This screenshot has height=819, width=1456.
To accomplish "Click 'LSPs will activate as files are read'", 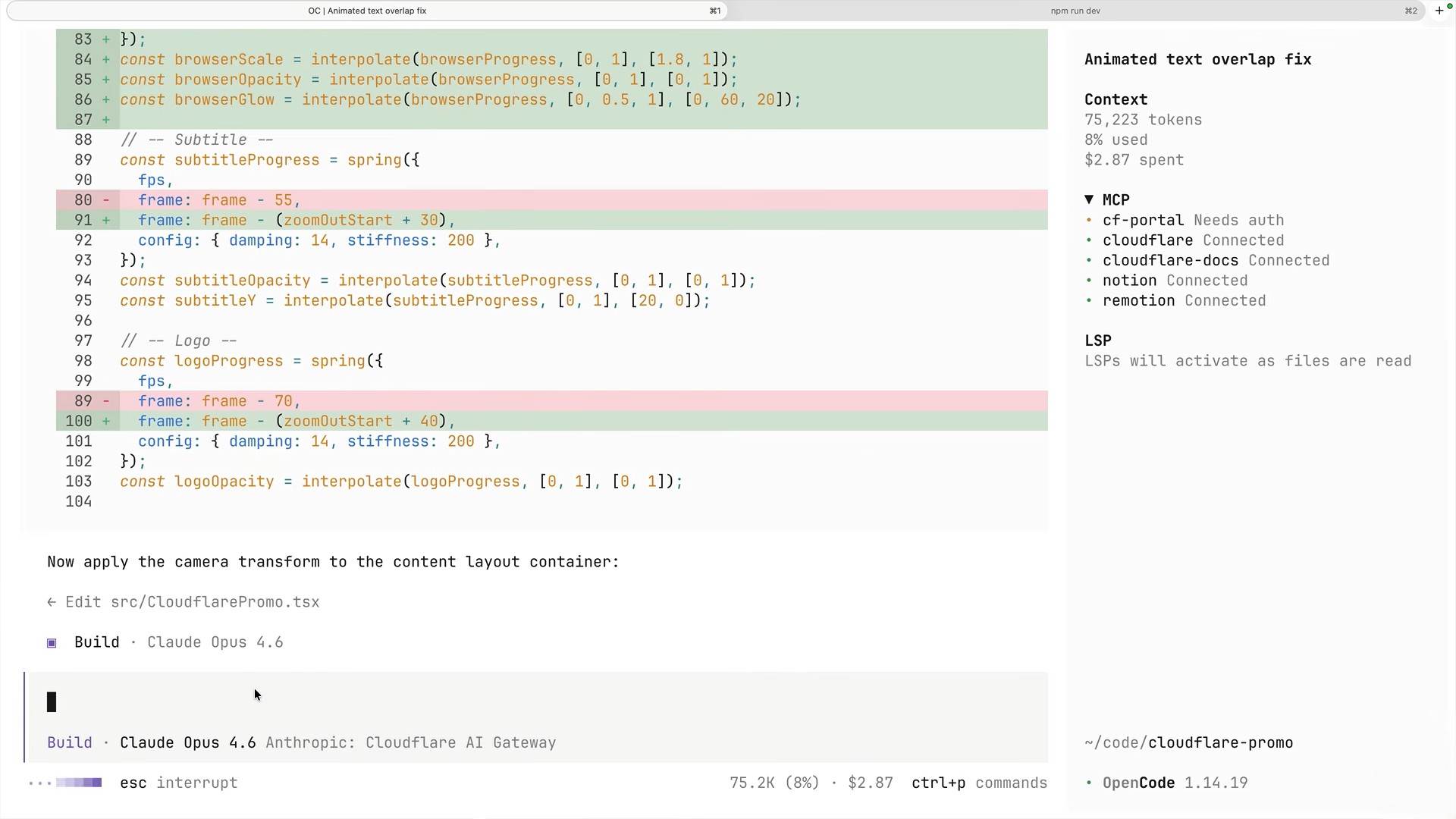I will pos(1247,361).
